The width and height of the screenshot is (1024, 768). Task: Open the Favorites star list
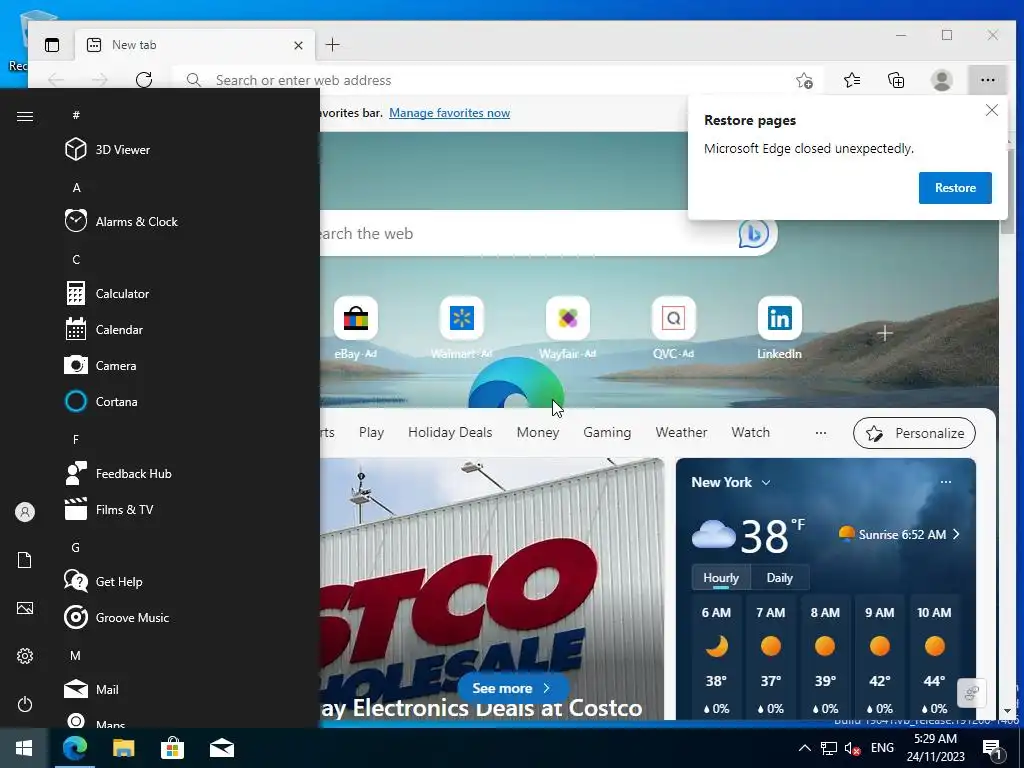click(x=852, y=80)
